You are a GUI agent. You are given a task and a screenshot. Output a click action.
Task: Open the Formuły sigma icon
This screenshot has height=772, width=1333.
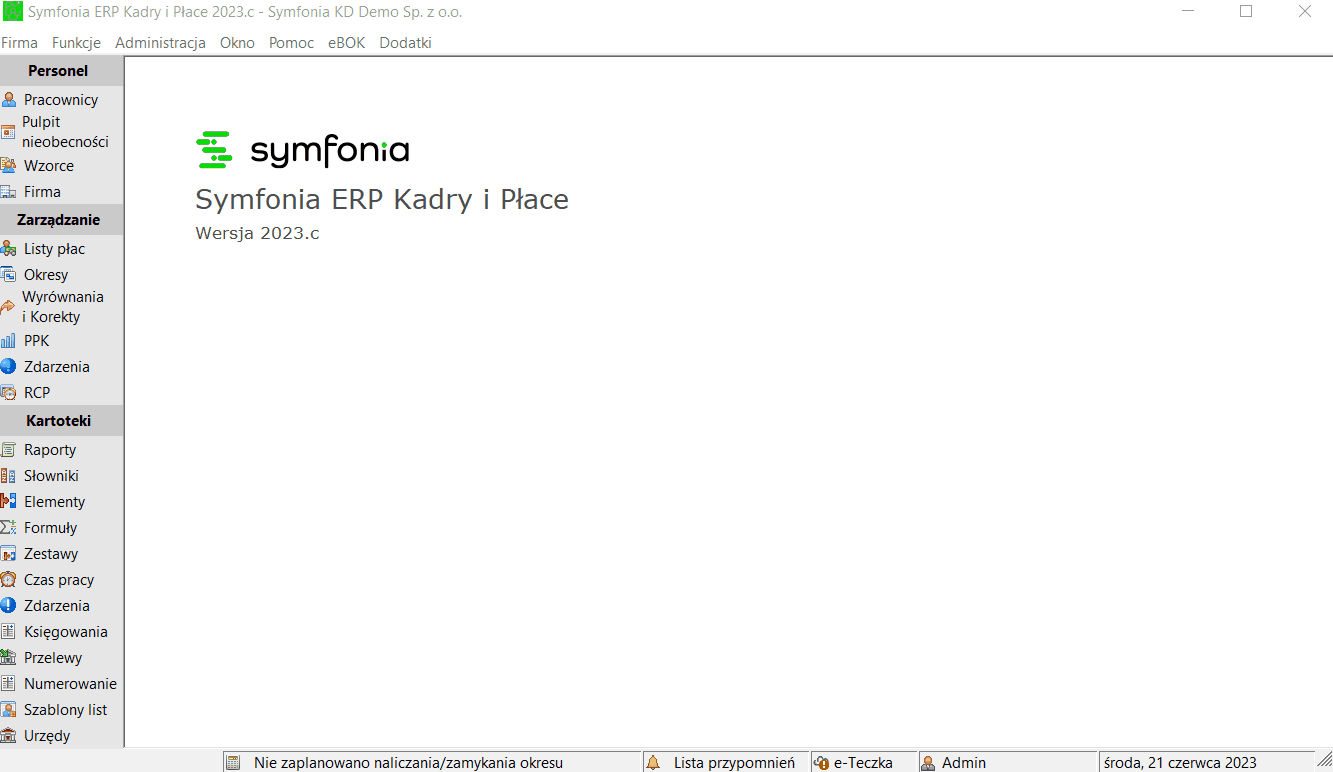point(9,528)
